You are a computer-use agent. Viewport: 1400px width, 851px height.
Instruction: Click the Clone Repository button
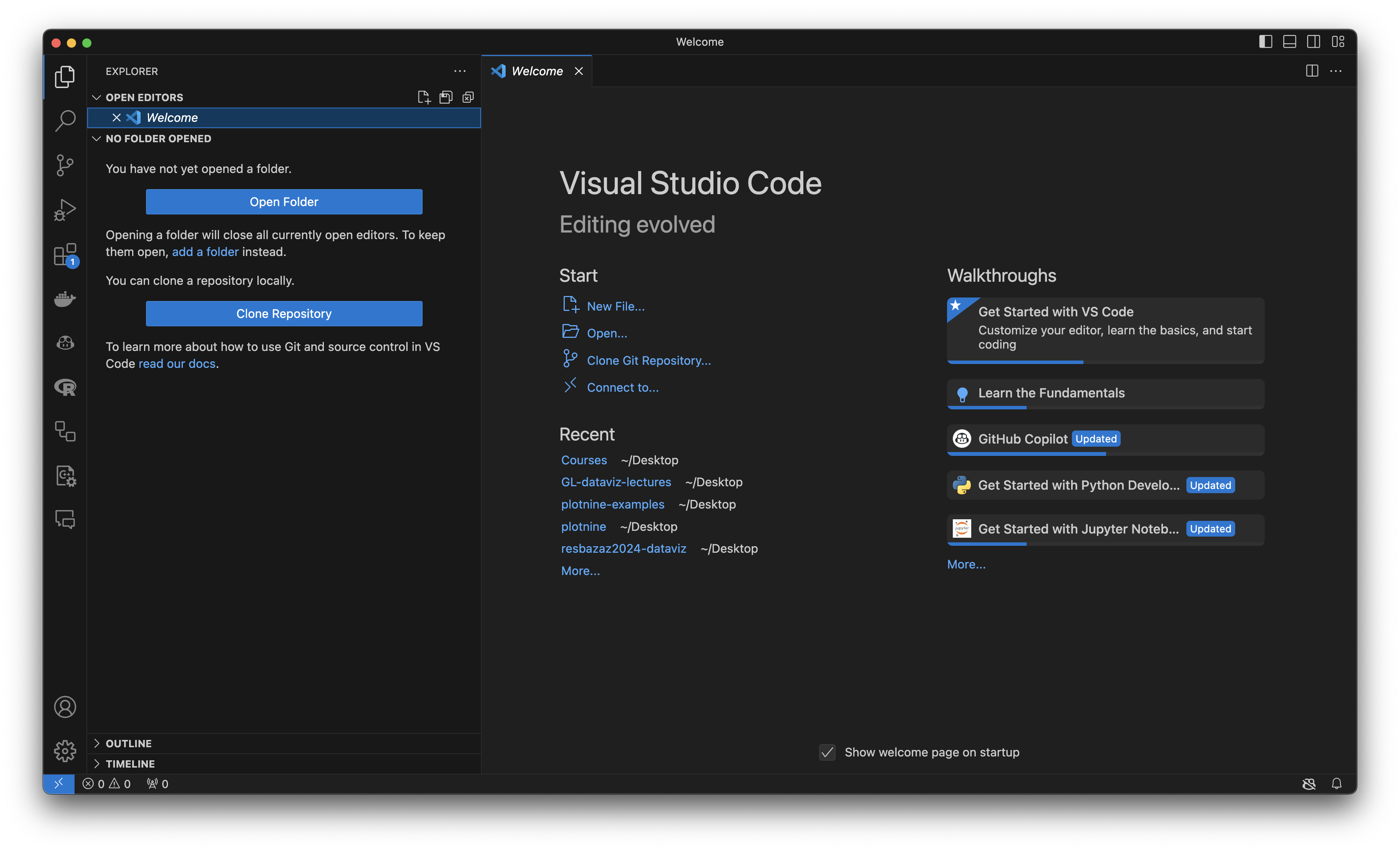click(x=284, y=313)
